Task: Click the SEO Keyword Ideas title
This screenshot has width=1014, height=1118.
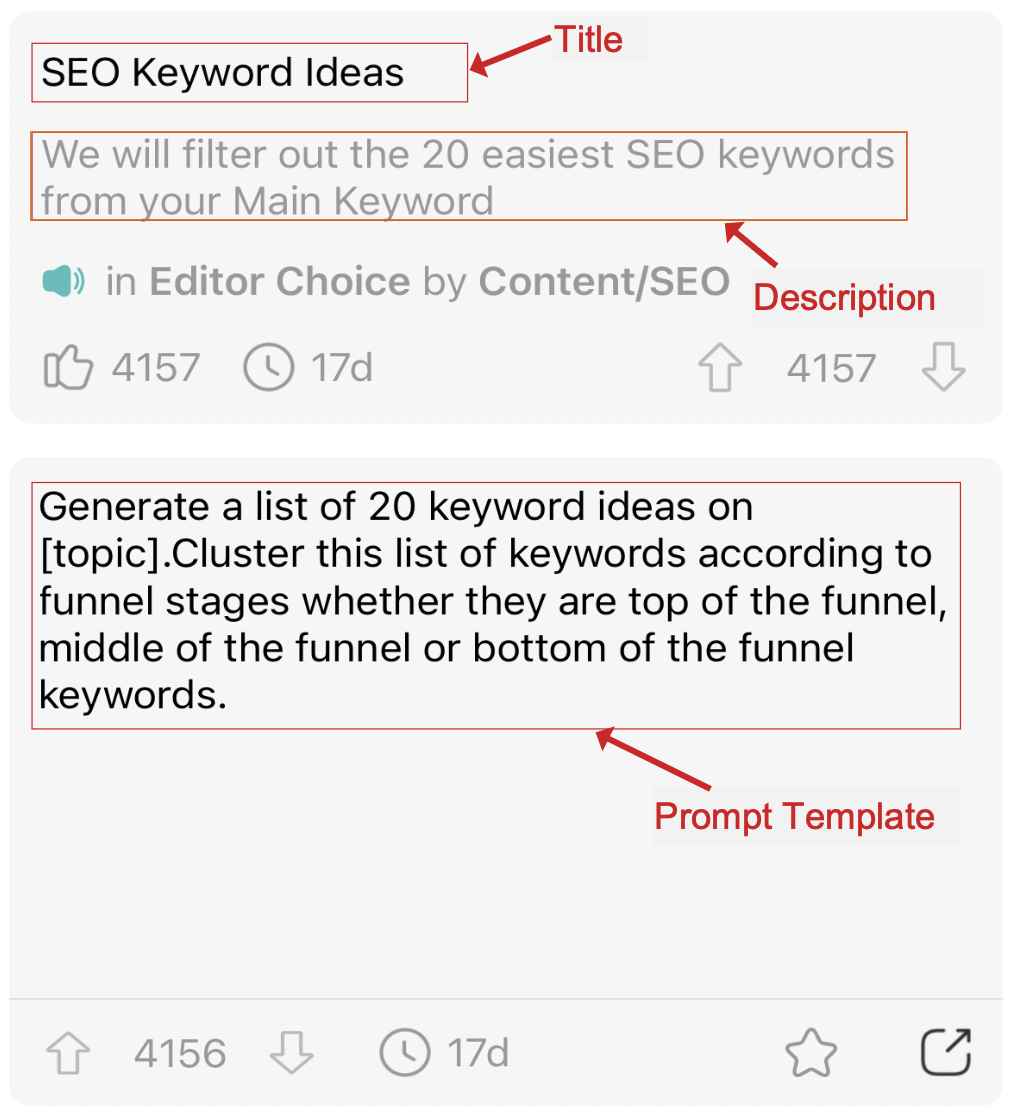Action: click(x=223, y=73)
